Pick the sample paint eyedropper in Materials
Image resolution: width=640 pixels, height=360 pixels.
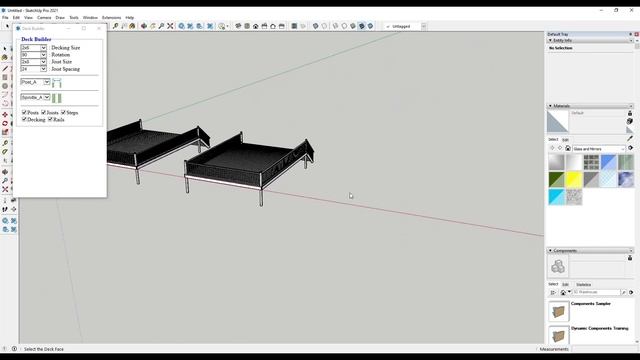(630, 139)
